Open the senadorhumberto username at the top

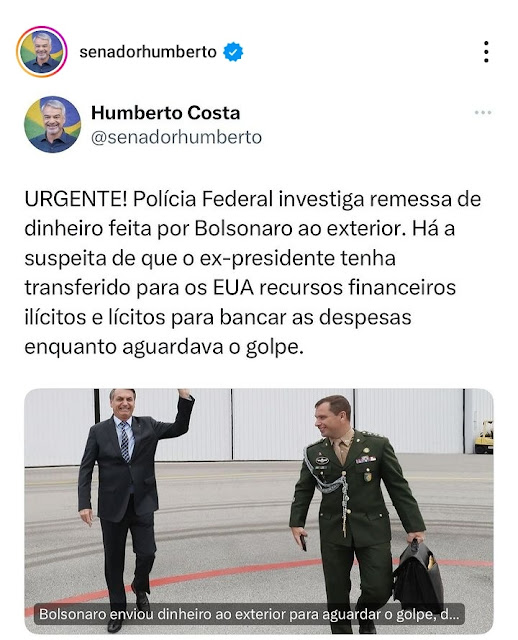(148, 52)
